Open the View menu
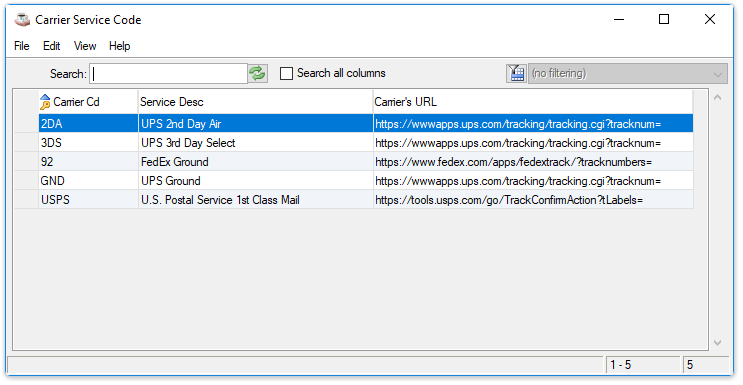Image resolution: width=743 pixels, height=385 pixels. click(x=85, y=46)
